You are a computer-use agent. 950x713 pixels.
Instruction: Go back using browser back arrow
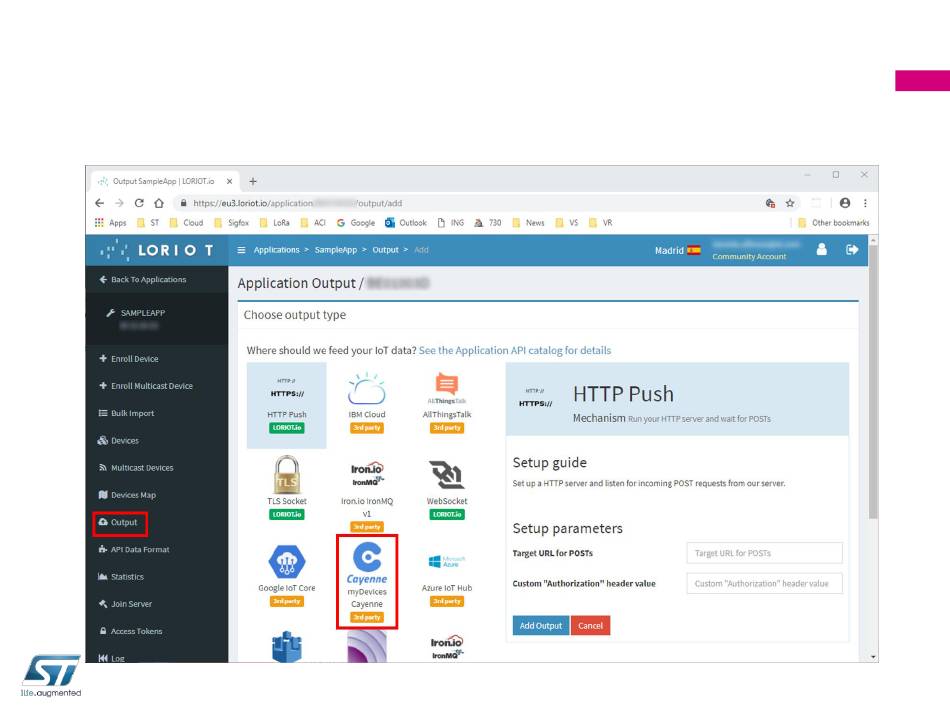coord(99,203)
